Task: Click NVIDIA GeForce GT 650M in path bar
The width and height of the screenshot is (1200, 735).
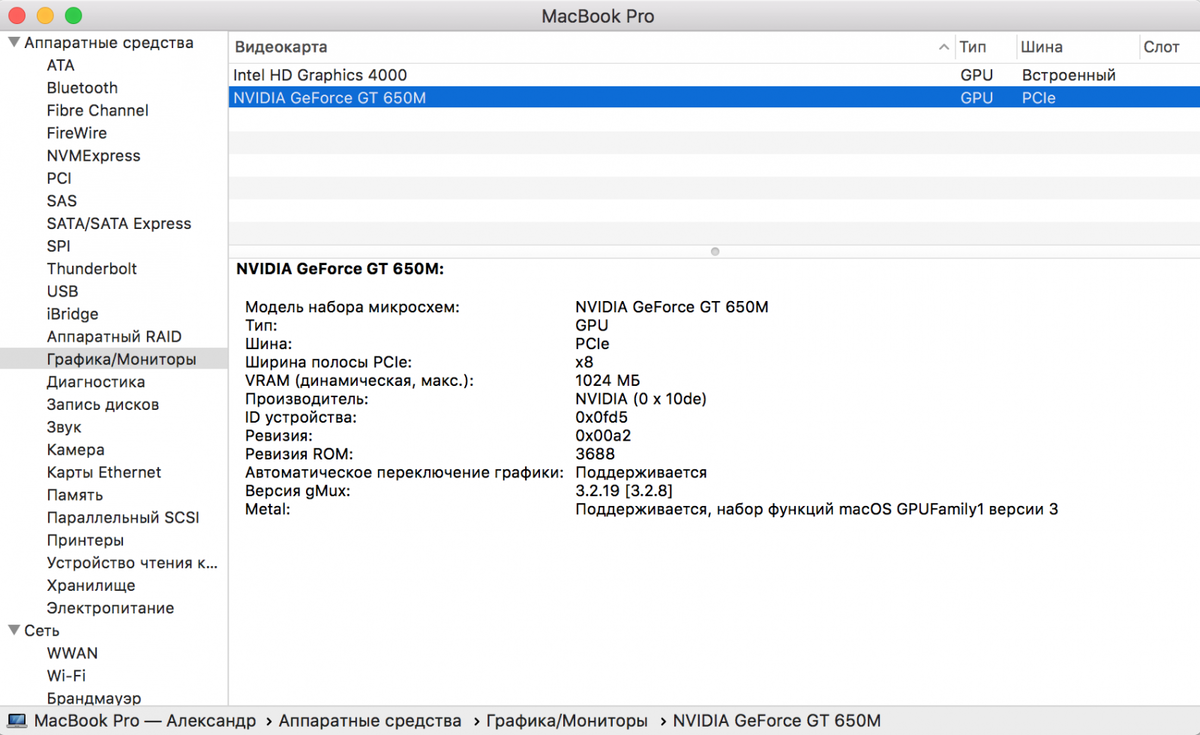Action: pos(777,721)
